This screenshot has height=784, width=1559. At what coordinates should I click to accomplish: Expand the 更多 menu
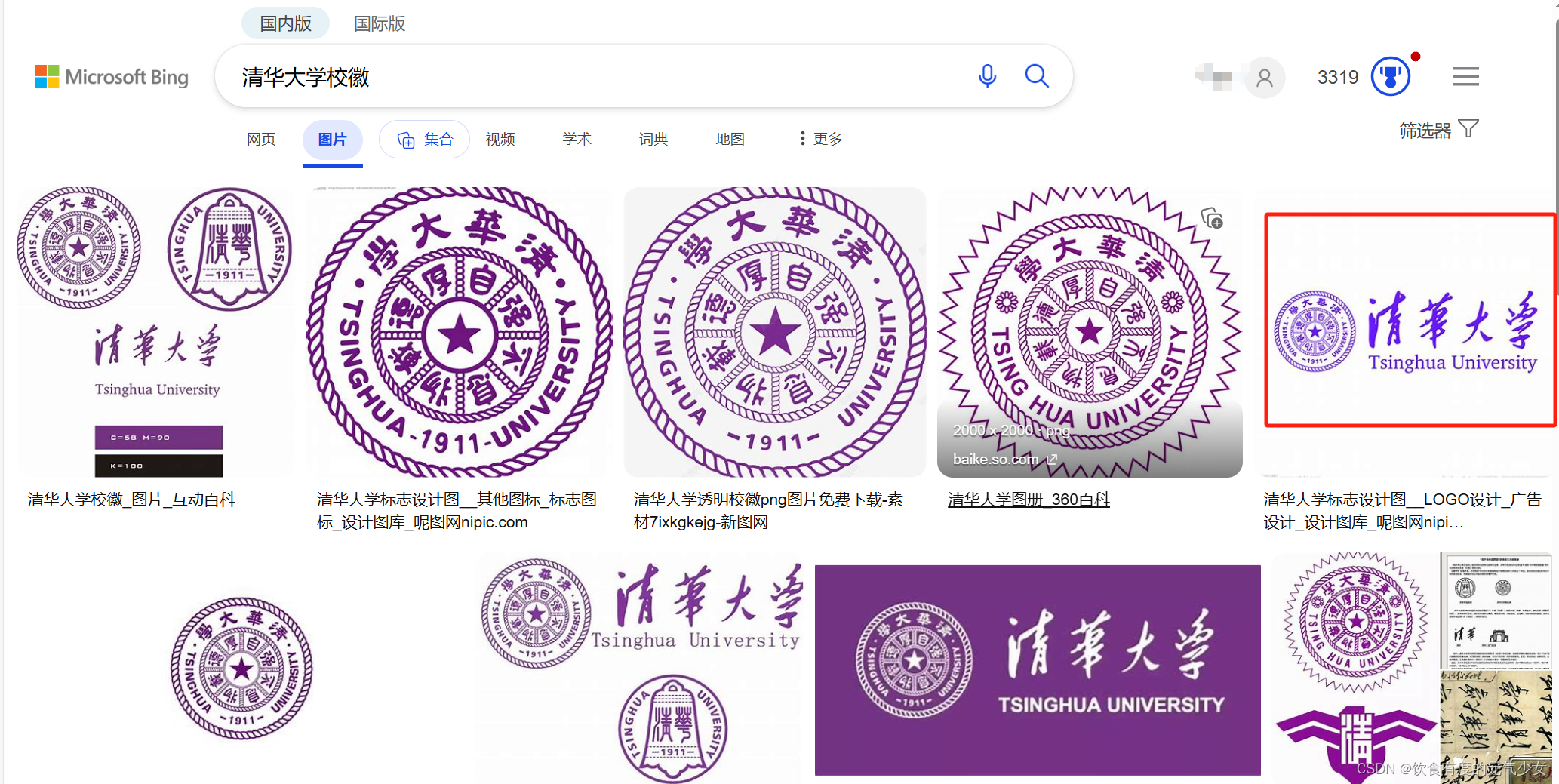(x=820, y=139)
